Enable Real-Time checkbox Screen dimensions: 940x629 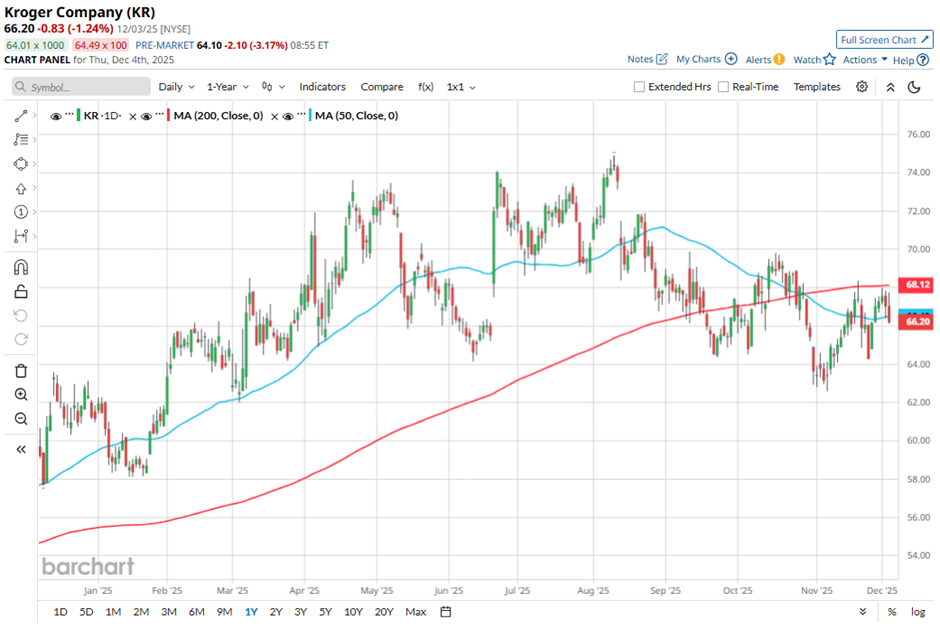(x=723, y=87)
